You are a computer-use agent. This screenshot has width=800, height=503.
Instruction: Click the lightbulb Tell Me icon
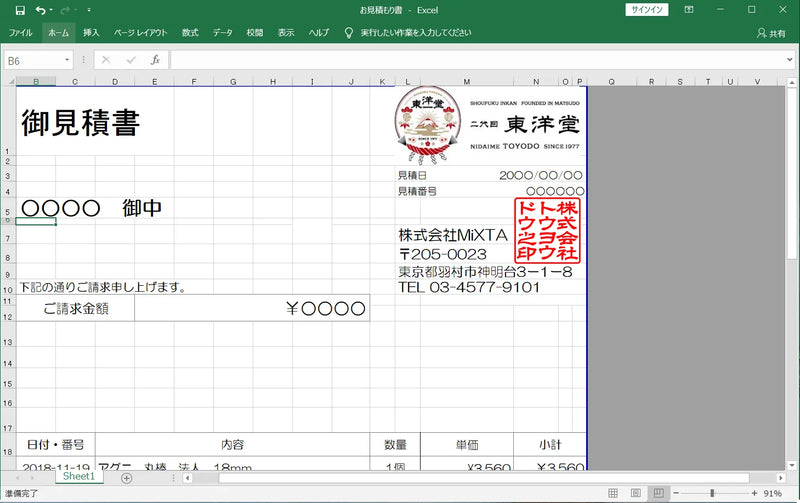(x=348, y=33)
